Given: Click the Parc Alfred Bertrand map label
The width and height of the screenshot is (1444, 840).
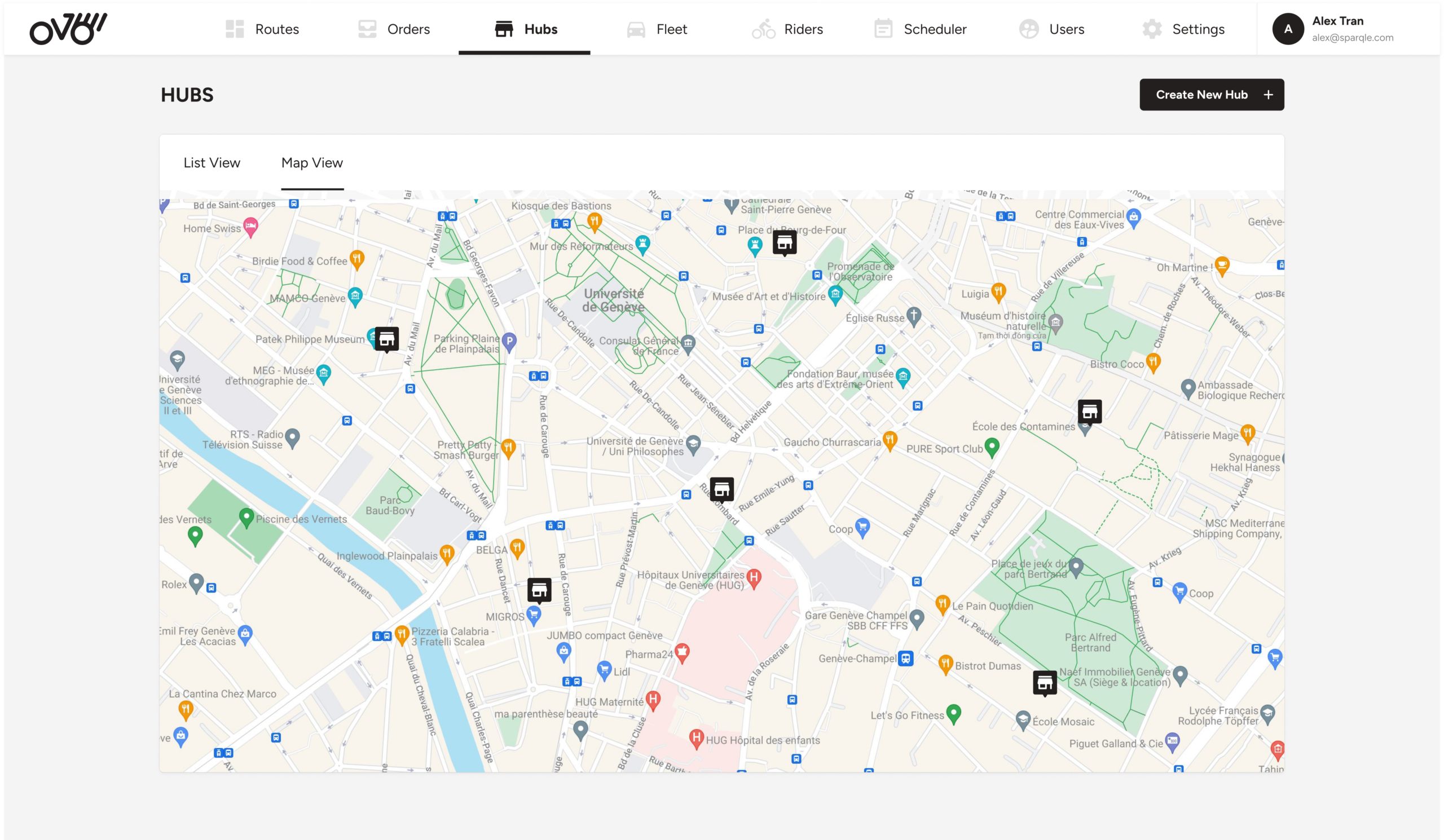Looking at the screenshot, I should point(1090,642).
